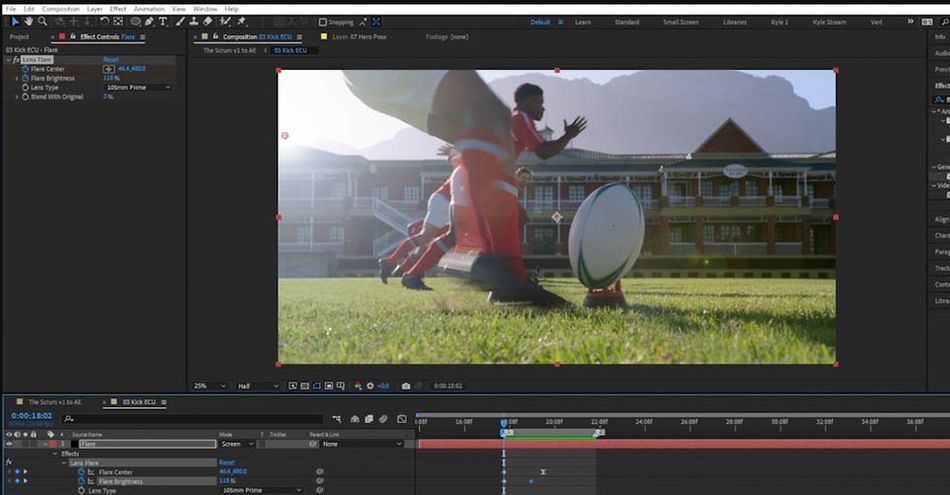Toggle Flare Center stopwatch in Effect Controls

(25, 69)
